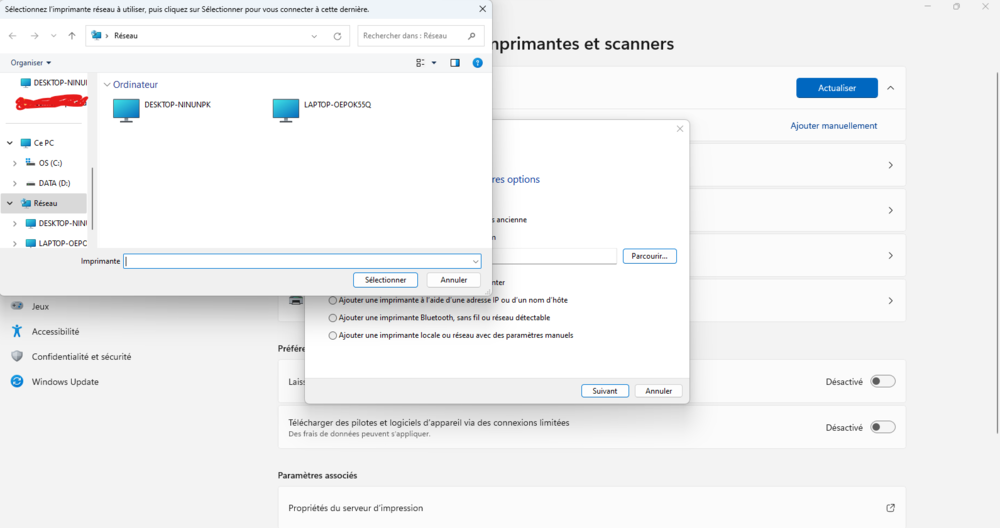Screen dimensions: 1000x528
Task: Expand the OS (C:) tree node
Action: click(15, 163)
